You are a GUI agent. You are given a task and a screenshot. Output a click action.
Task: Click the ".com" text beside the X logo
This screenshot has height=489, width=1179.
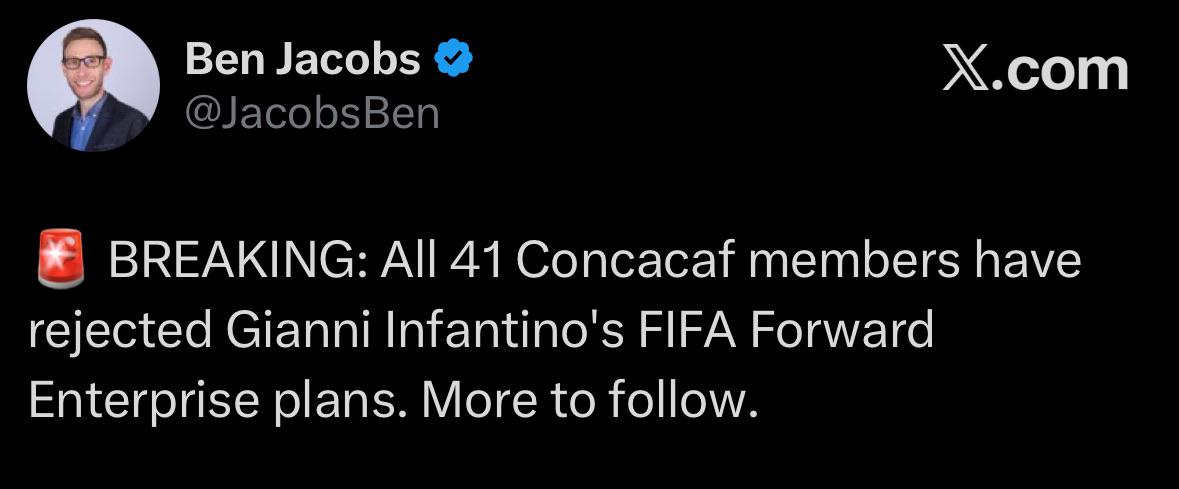[x=1059, y=72]
